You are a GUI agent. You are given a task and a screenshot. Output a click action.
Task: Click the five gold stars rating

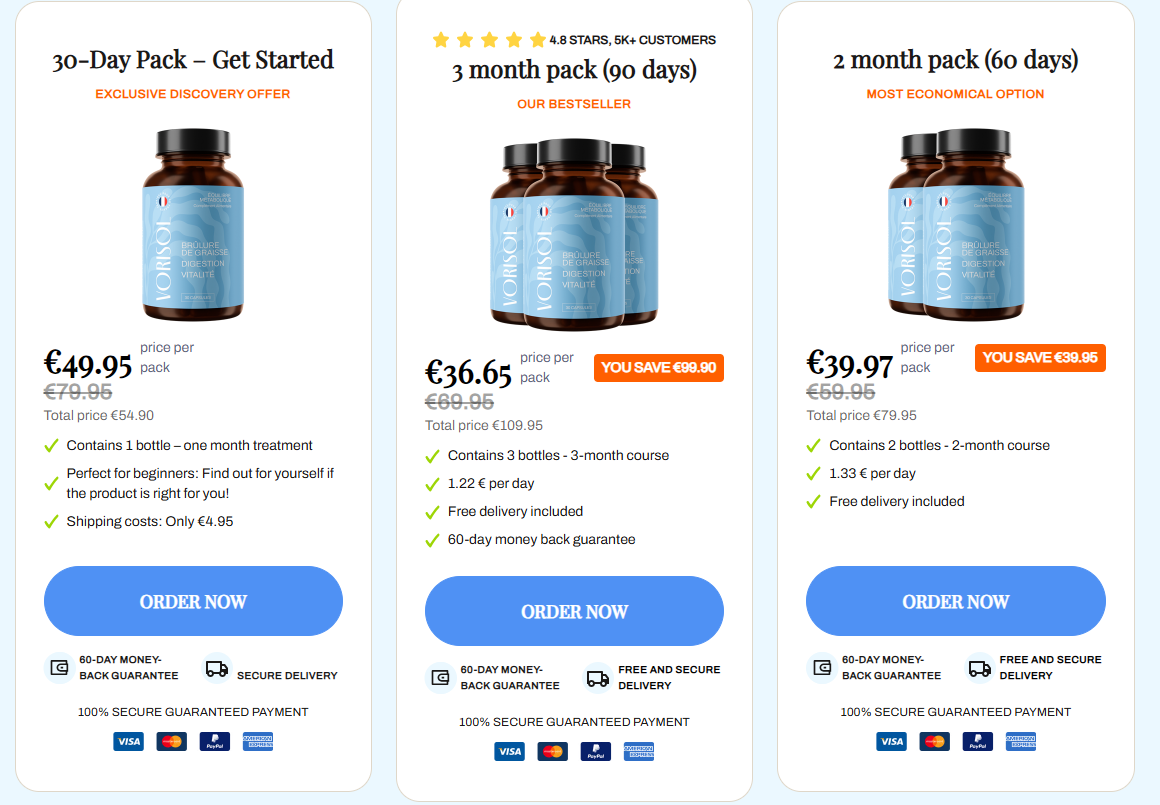[489, 39]
